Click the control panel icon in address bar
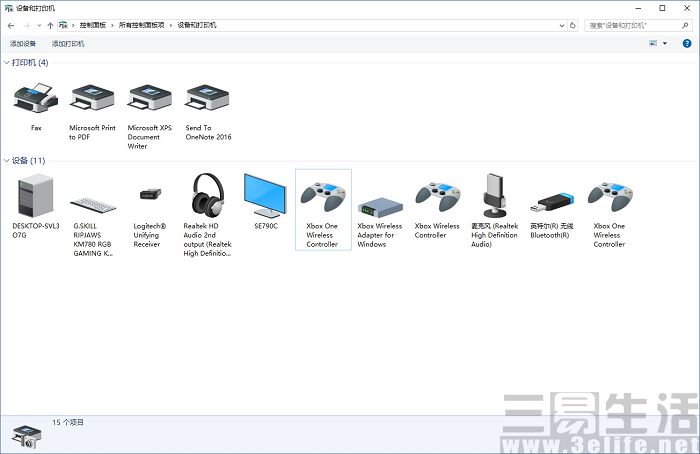Screen dimensions: 700x454 click(x=63, y=25)
